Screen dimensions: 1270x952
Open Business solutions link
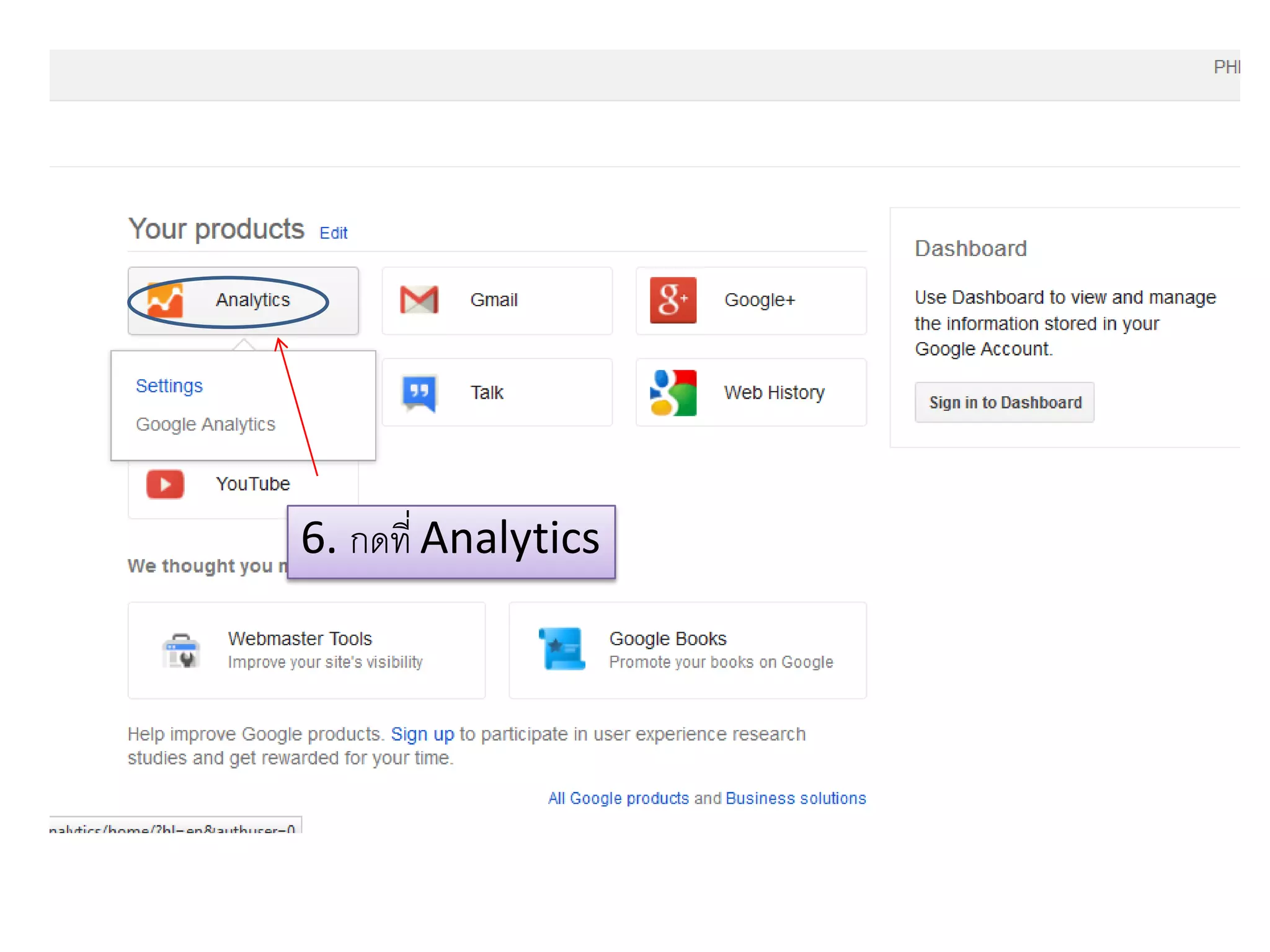click(796, 798)
